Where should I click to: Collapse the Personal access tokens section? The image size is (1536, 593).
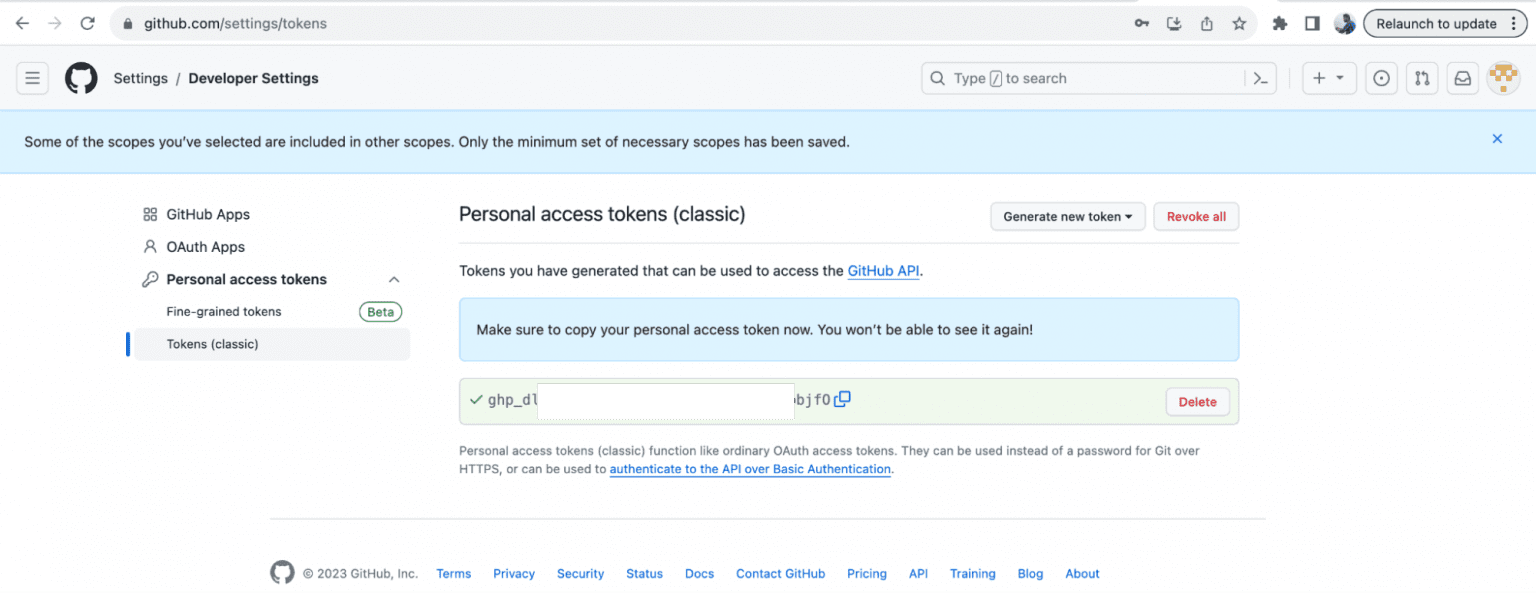(x=393, y=279)
